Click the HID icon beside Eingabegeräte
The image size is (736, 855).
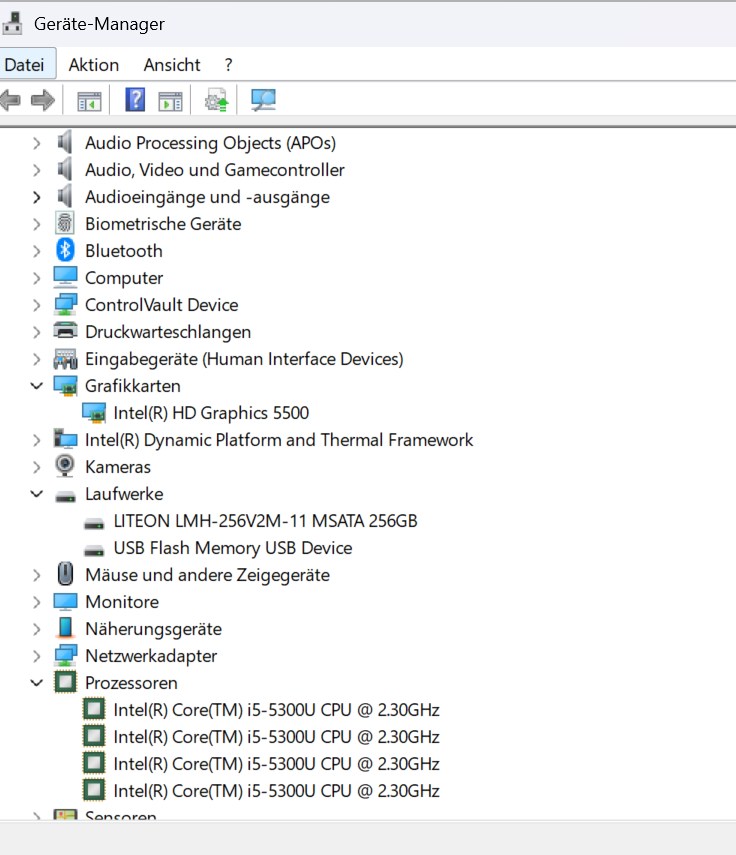click(65, 359)
